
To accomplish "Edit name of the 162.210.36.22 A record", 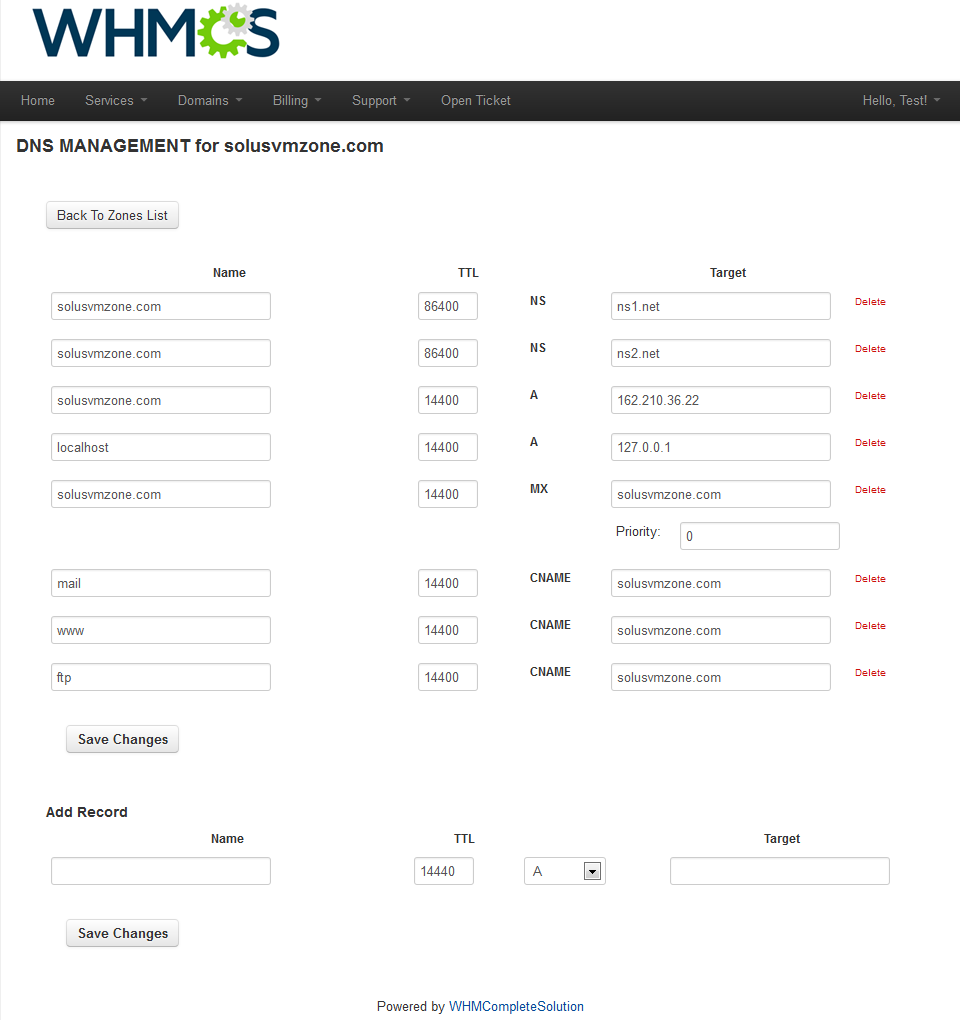I will coord(161,400).
